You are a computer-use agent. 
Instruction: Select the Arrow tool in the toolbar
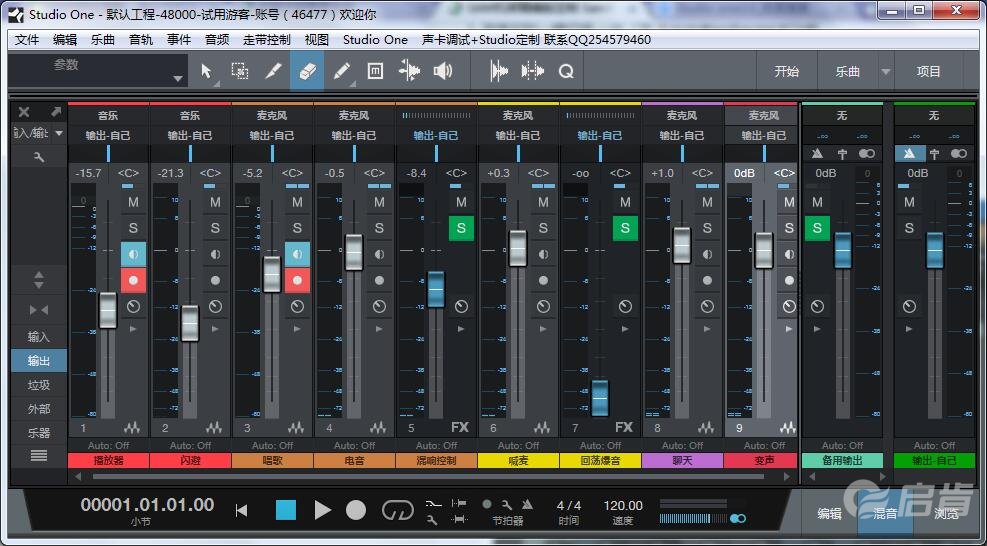click(x=206, y=71)
